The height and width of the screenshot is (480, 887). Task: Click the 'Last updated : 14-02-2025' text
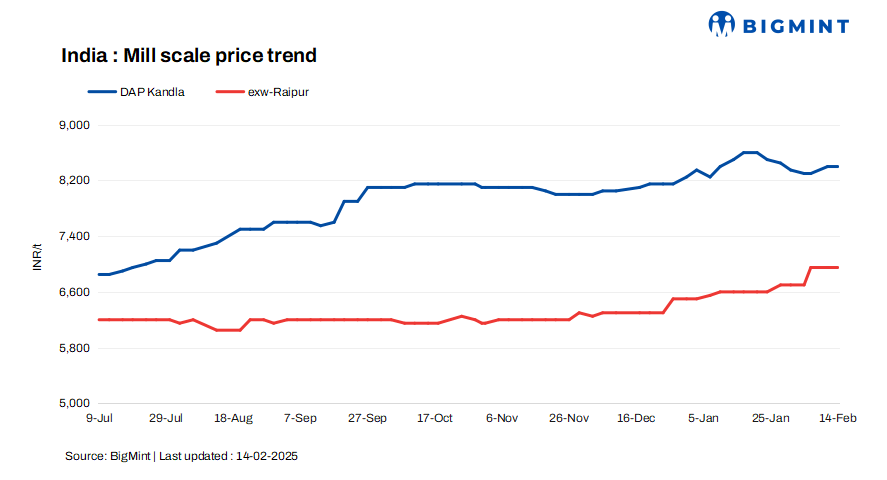228,456
